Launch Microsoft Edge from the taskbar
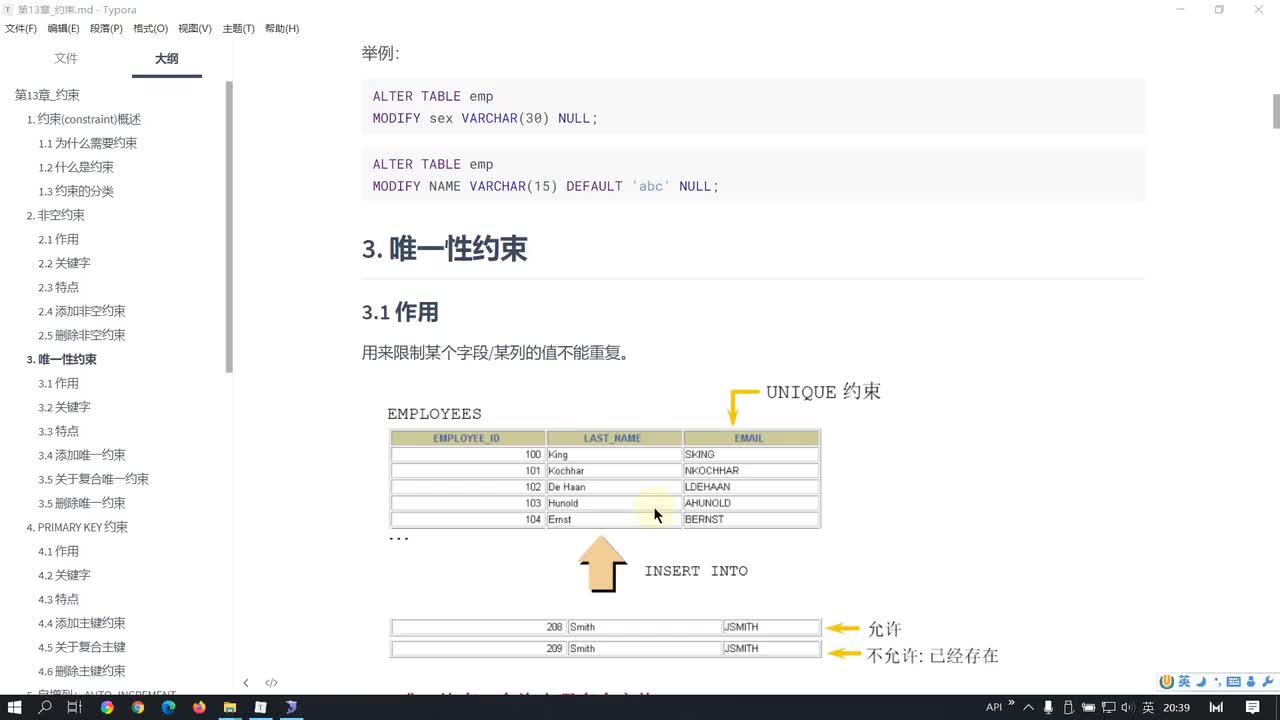This screenshot has width=1280, height=720. [x=168, y=707]
